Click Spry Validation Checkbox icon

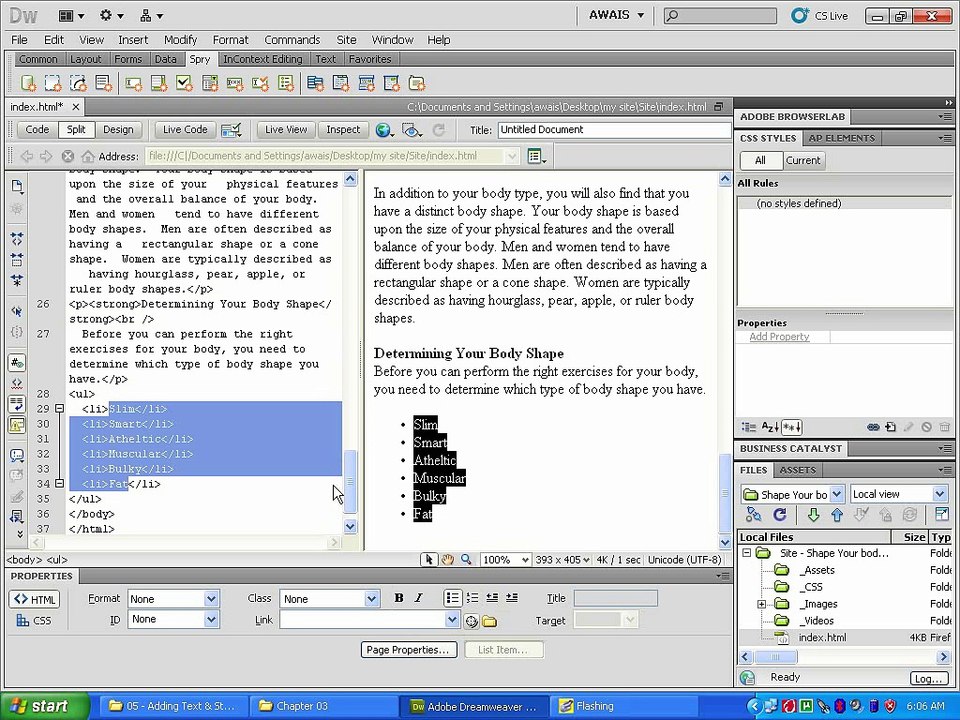[184, 83]
